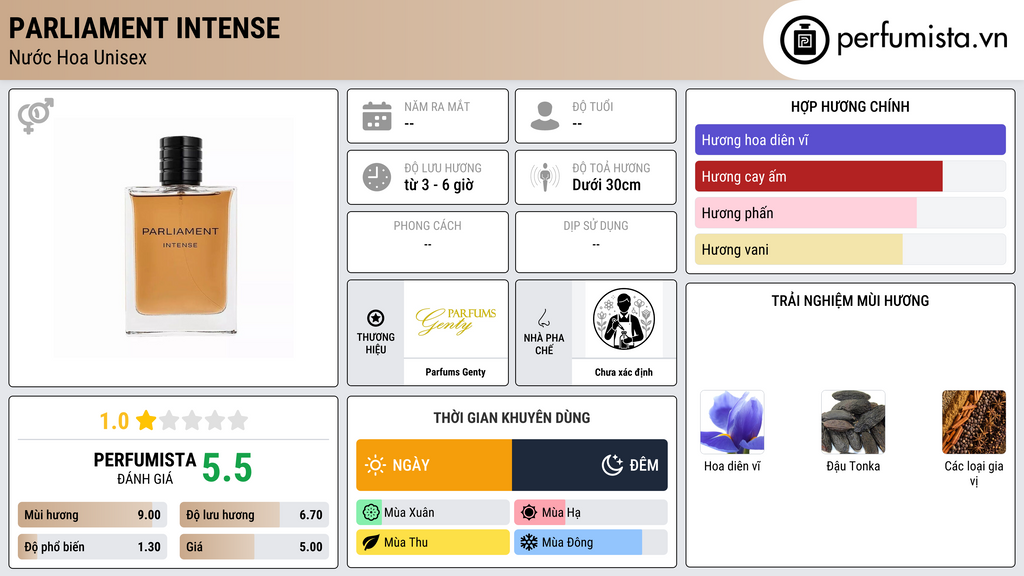Select the Mùa Hạ season chip
Viewport: 1024px width, 576px height.
(590, 513)
